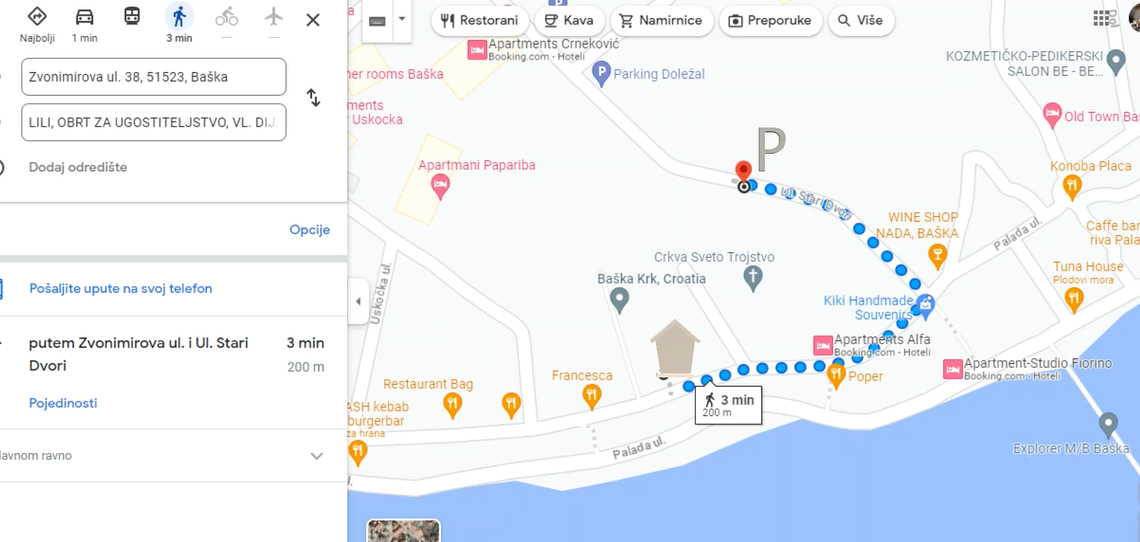Screen dimensions: 1140x542
Task: Click the Parking Doležal map marker
Action: coord(601,73)
